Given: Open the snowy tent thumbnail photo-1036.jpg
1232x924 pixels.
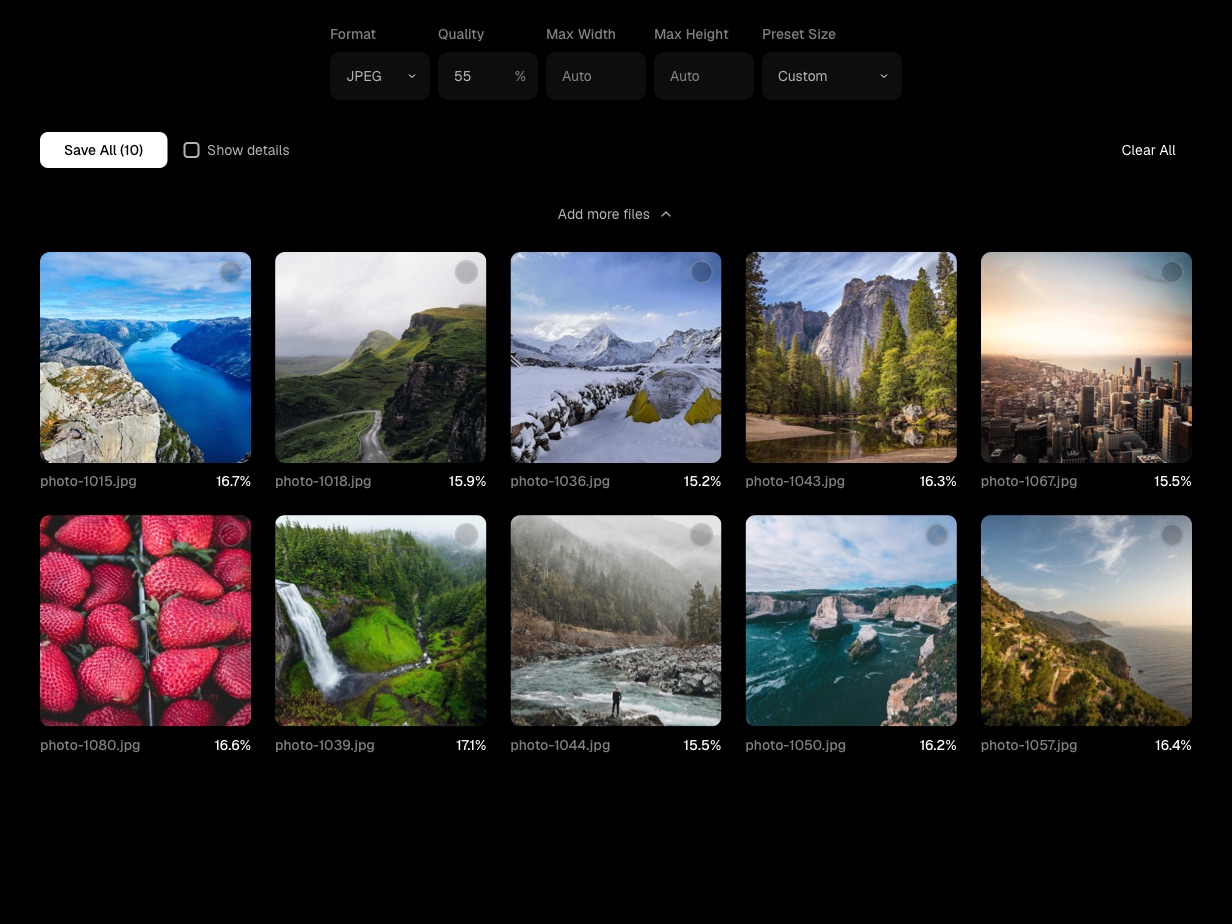Looking at the screenshot, I should pos(616,357).
